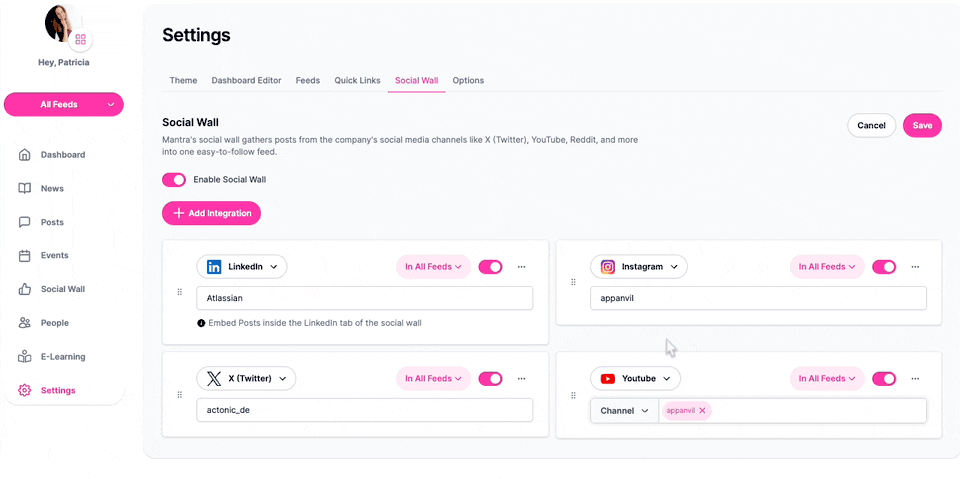Open the Patricia profile picture
This screenshot has height=479, width=960.
(x=60, y=22)
